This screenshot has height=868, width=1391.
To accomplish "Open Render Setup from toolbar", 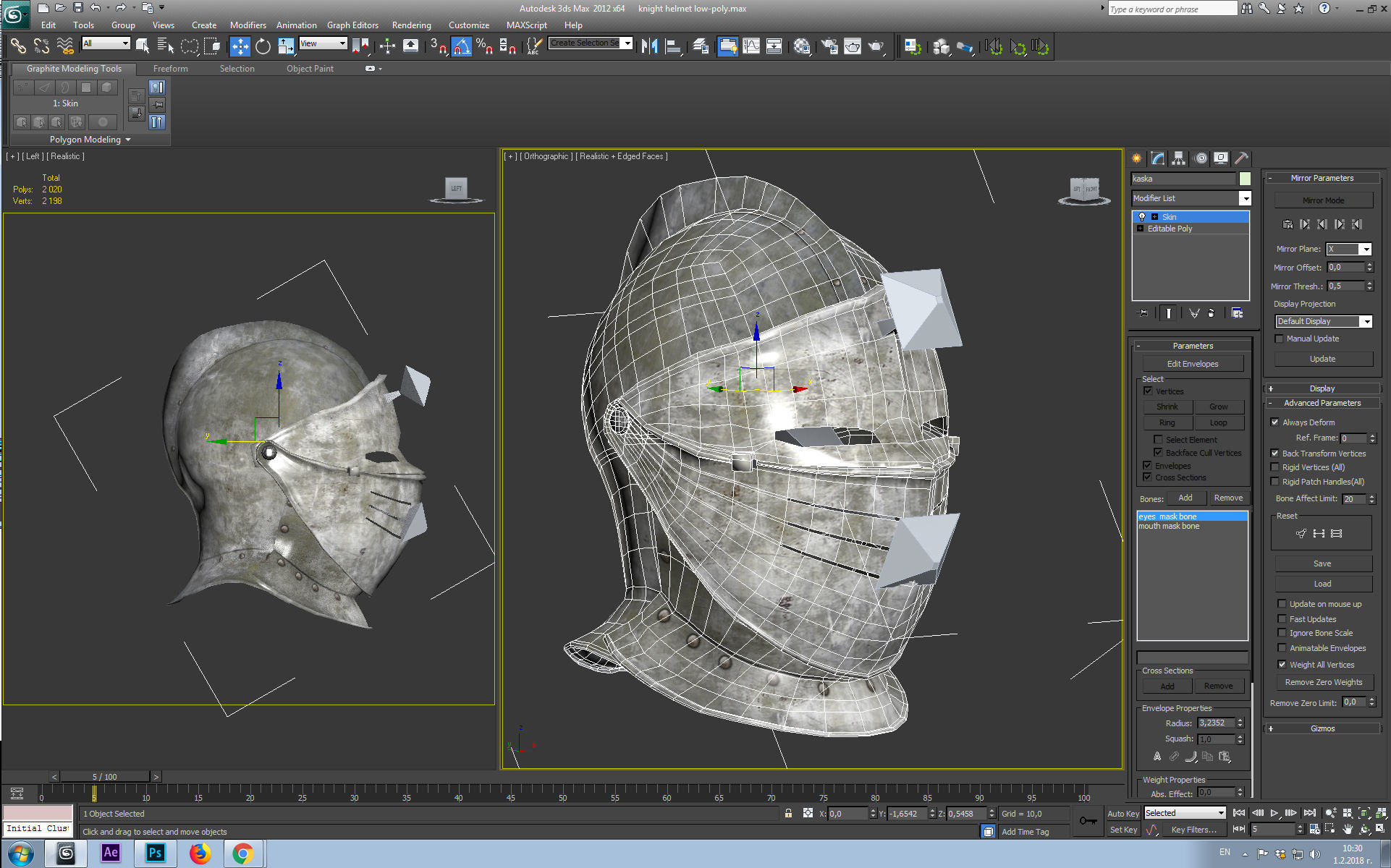I will tap(829, 46).
